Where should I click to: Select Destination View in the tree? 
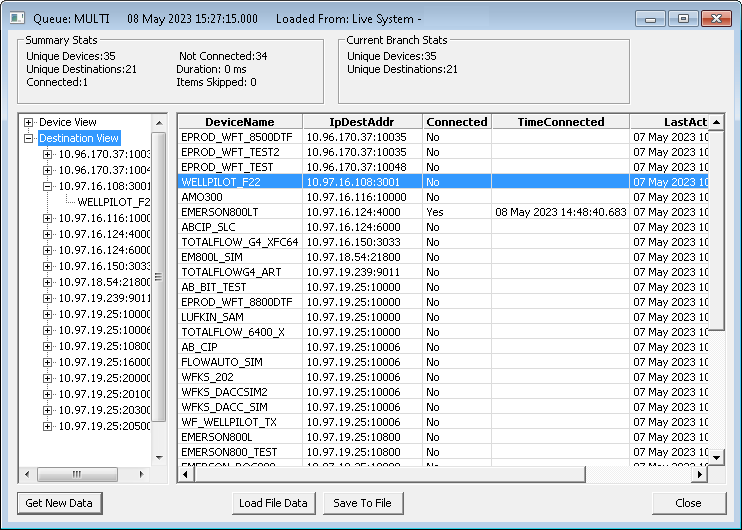pyautogui.click(x=79, y=138)
